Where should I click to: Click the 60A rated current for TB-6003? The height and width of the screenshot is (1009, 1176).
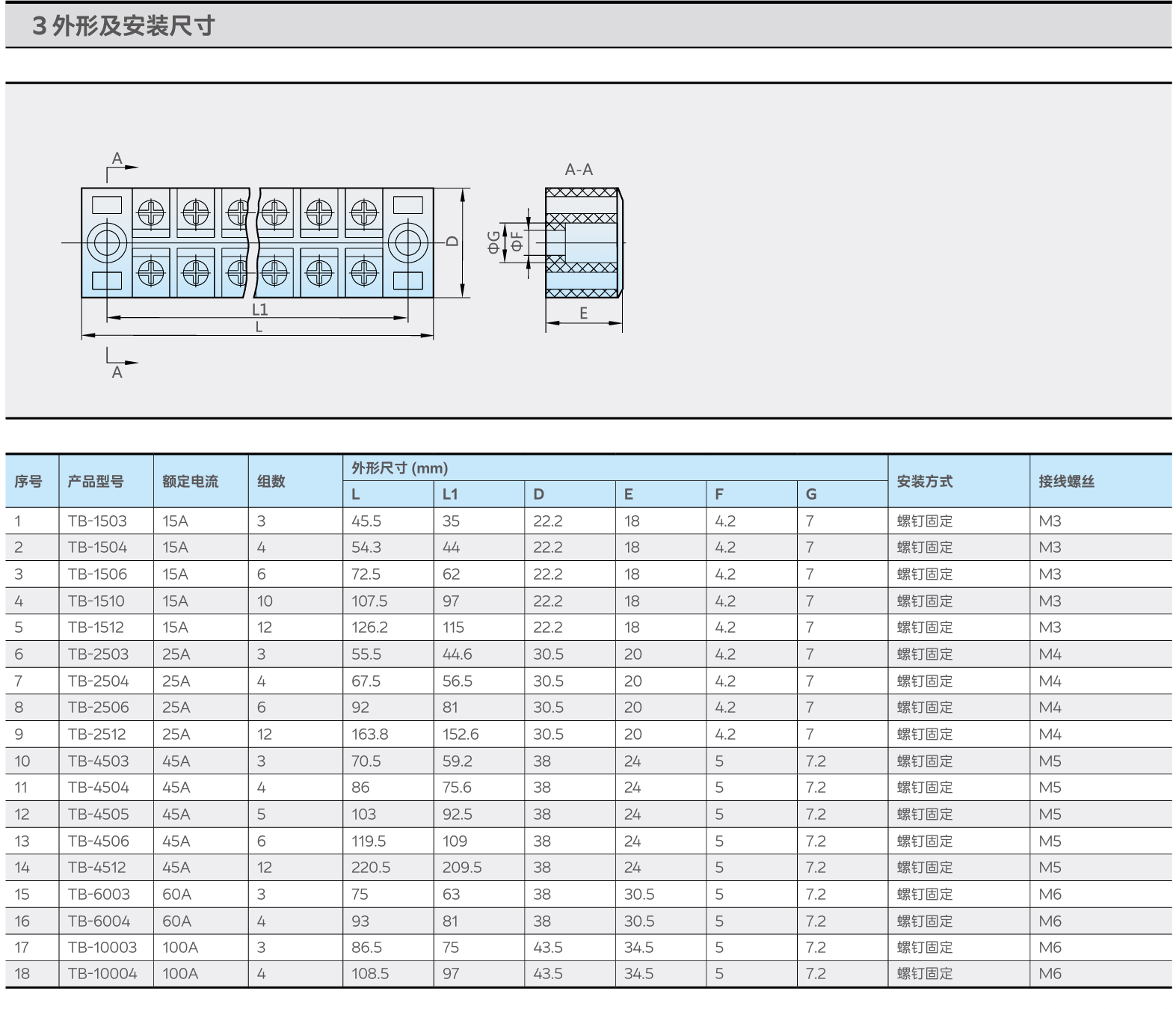177,895
